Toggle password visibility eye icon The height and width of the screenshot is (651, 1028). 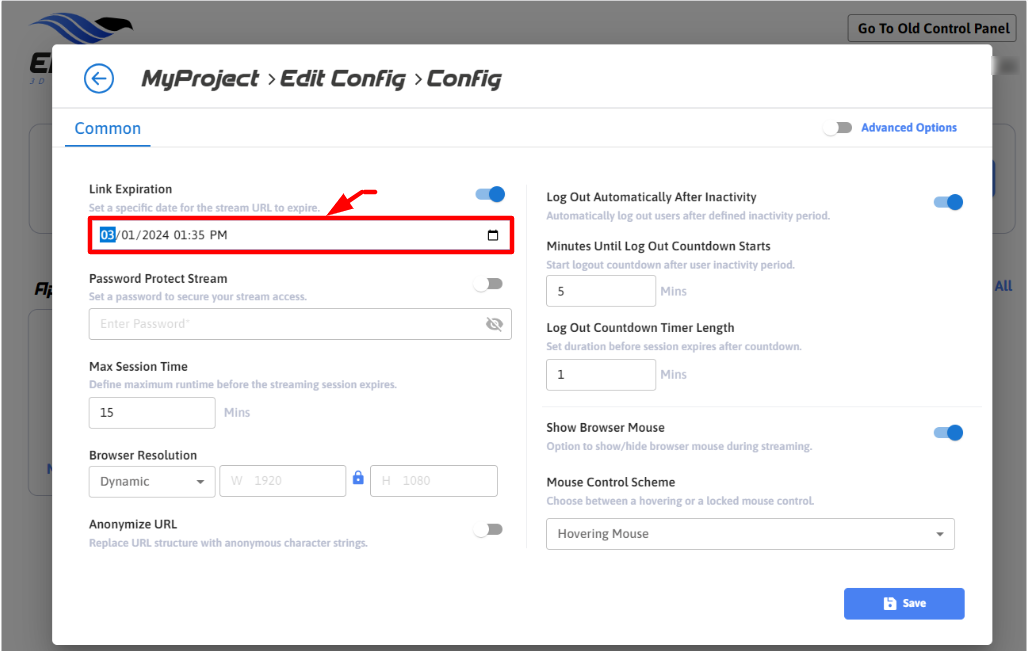pyautogui.click(x=493, y=324)
